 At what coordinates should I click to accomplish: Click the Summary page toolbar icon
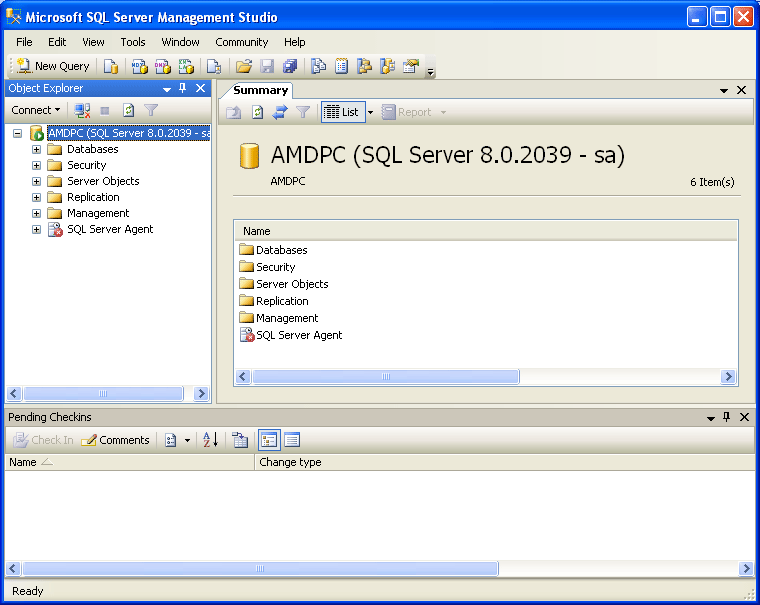[x=342, y=66]
